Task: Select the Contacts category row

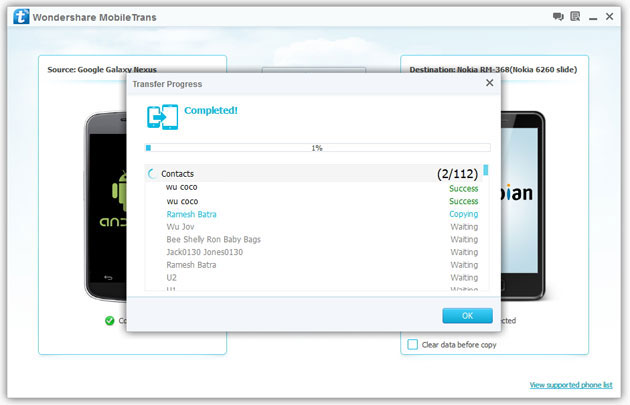Action: tap(313, 174)
